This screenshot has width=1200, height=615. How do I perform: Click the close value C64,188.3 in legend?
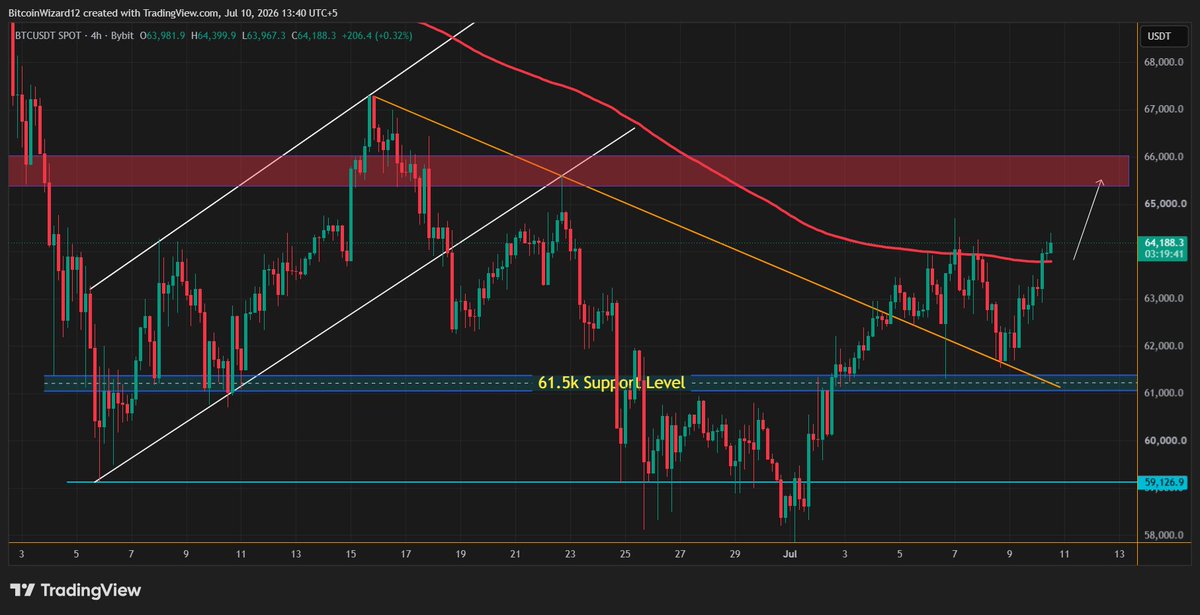[x=315, y=36]
